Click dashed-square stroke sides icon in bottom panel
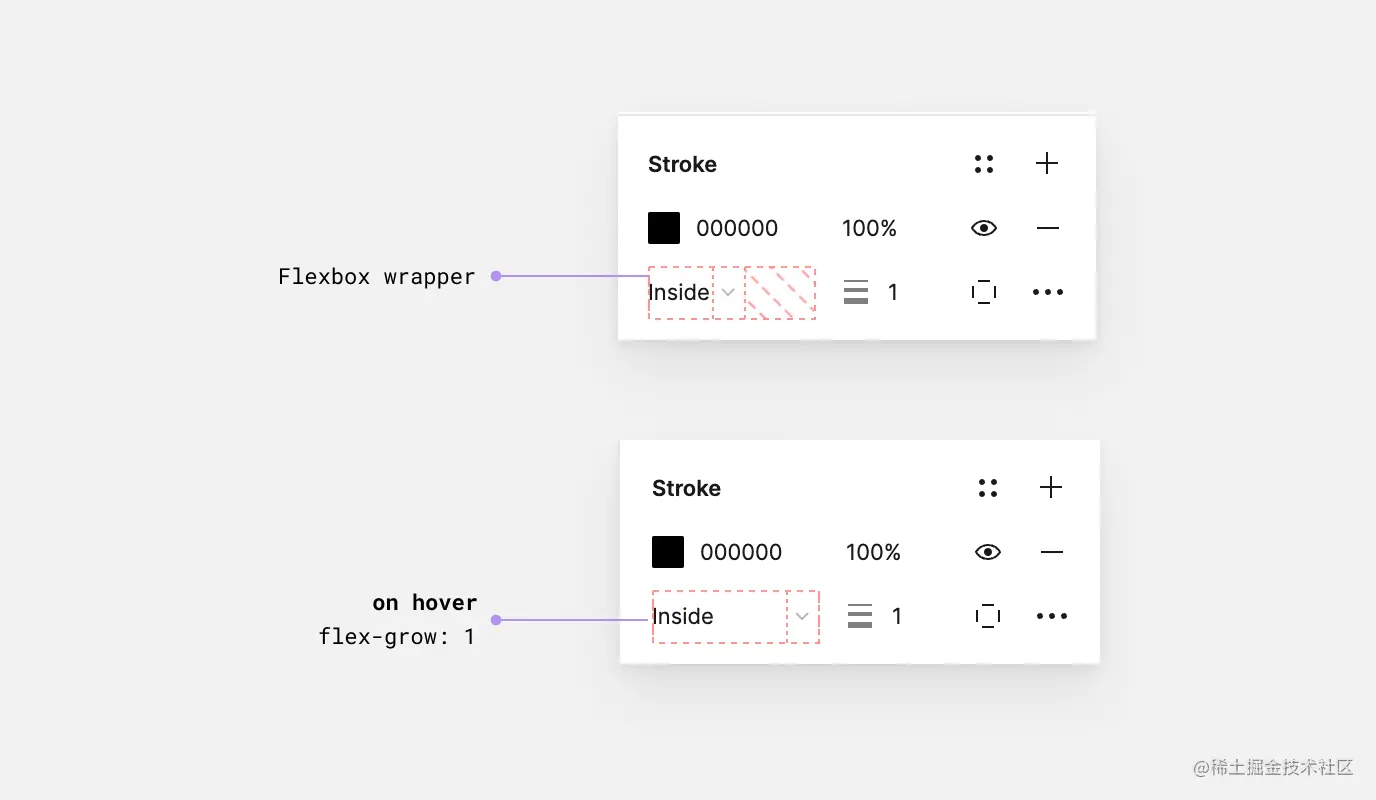The height and width of the screenshot is (800, 1376). 988,616
